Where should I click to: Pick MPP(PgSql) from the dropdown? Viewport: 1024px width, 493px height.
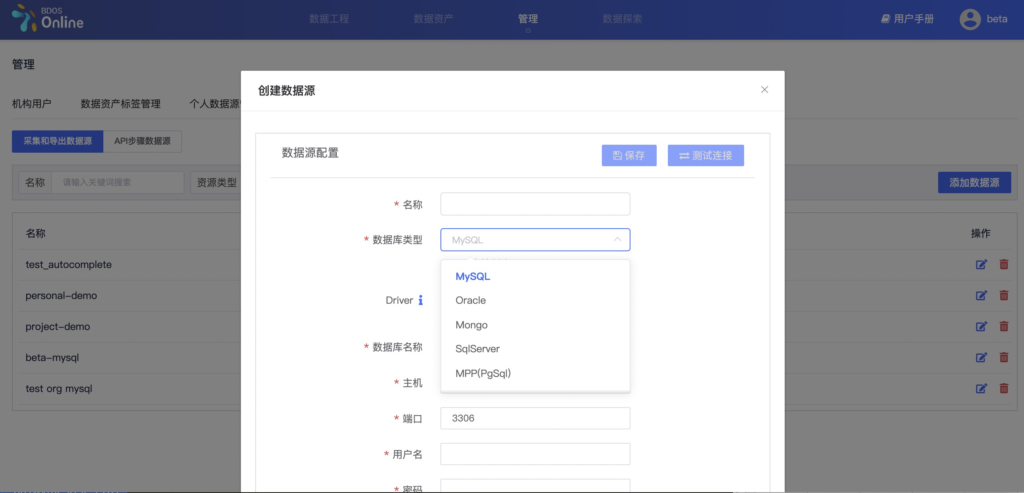(483, 374)
